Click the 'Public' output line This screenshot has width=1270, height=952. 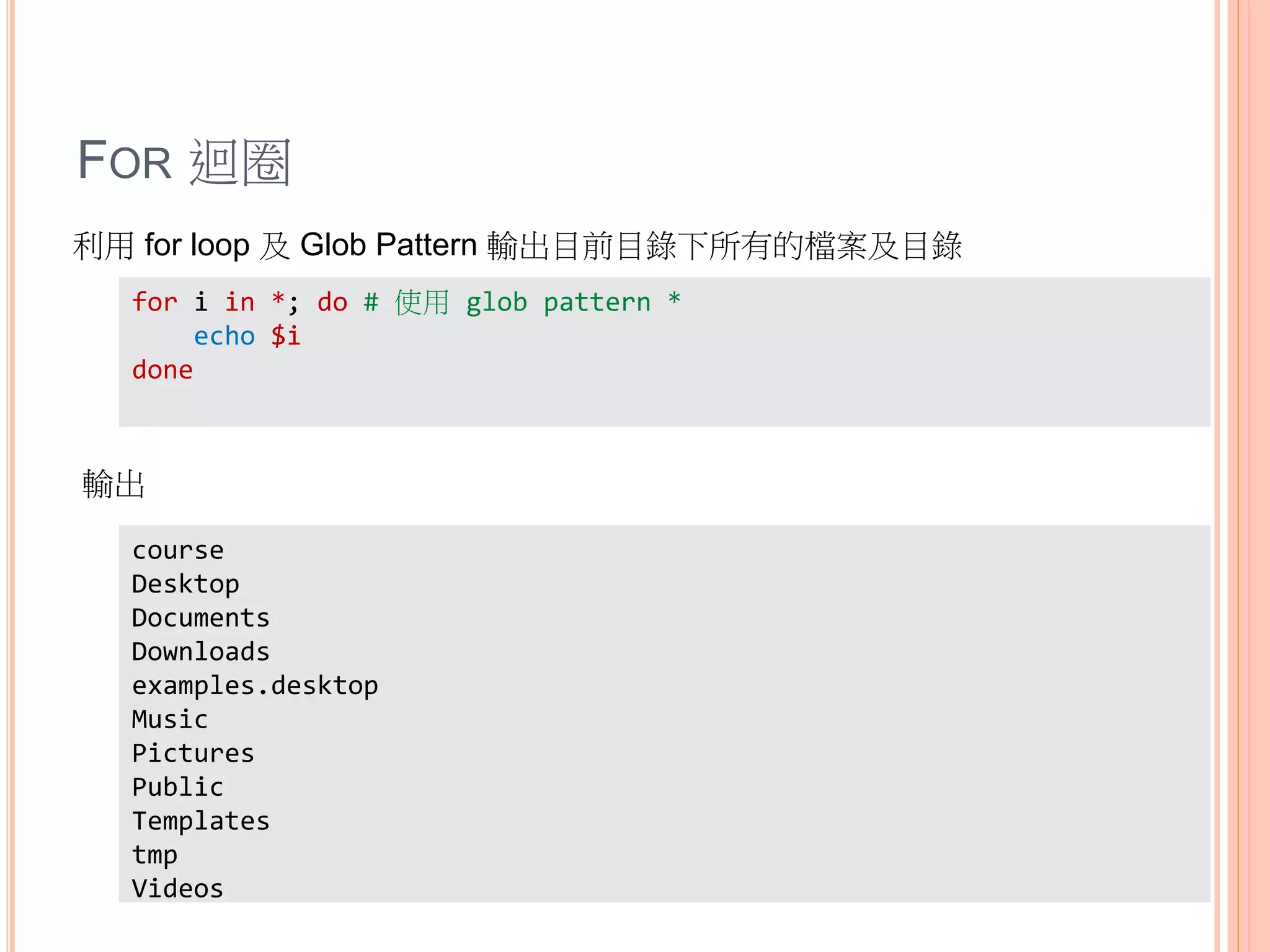[177, 787]
